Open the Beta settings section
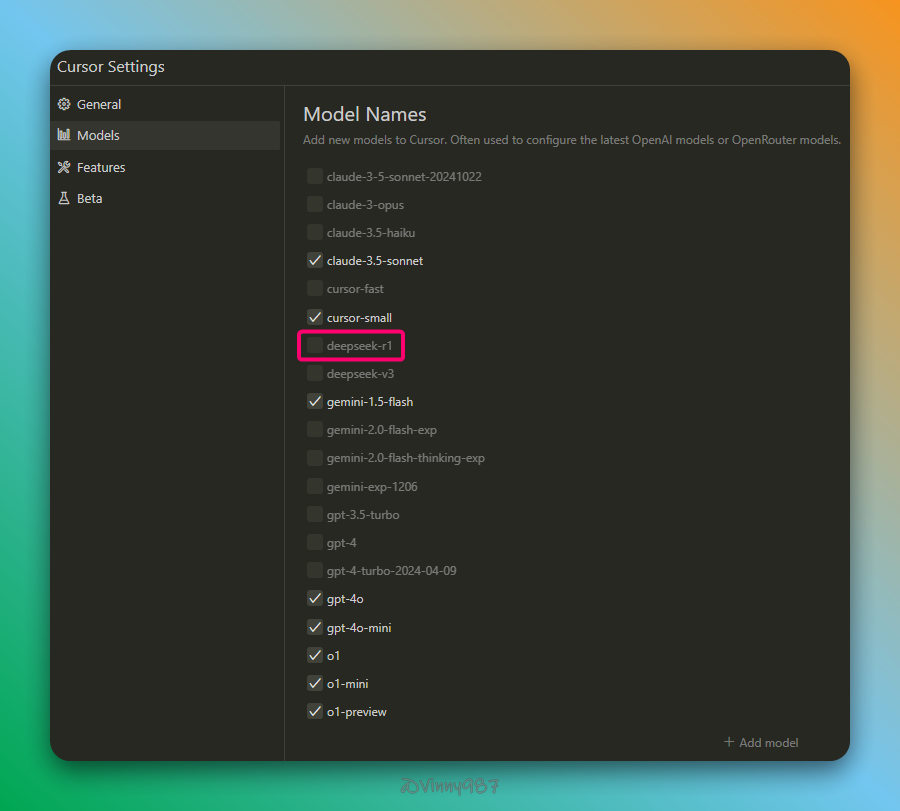Screen dimensions: 900x811 tap(90, 198)
